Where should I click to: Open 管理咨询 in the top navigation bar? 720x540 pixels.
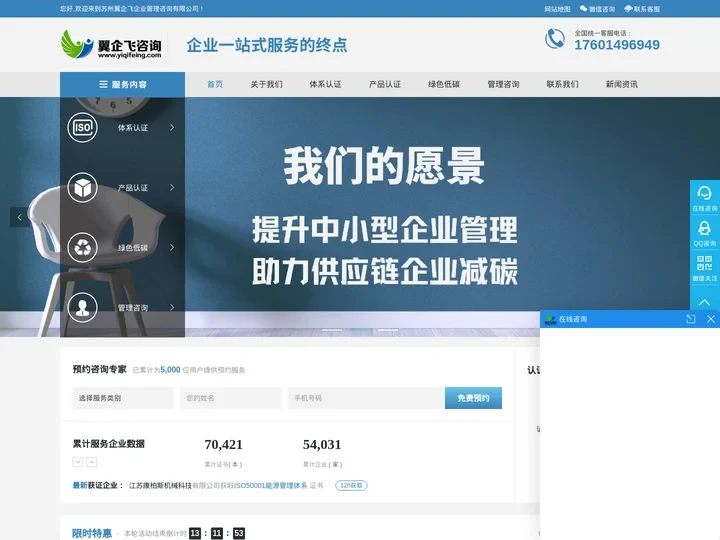pos(503,84)
